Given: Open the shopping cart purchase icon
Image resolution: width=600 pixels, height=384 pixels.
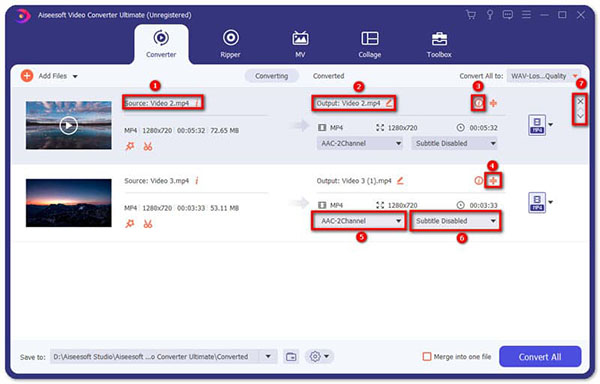Looking at the screenshot, I should (471, 15).
